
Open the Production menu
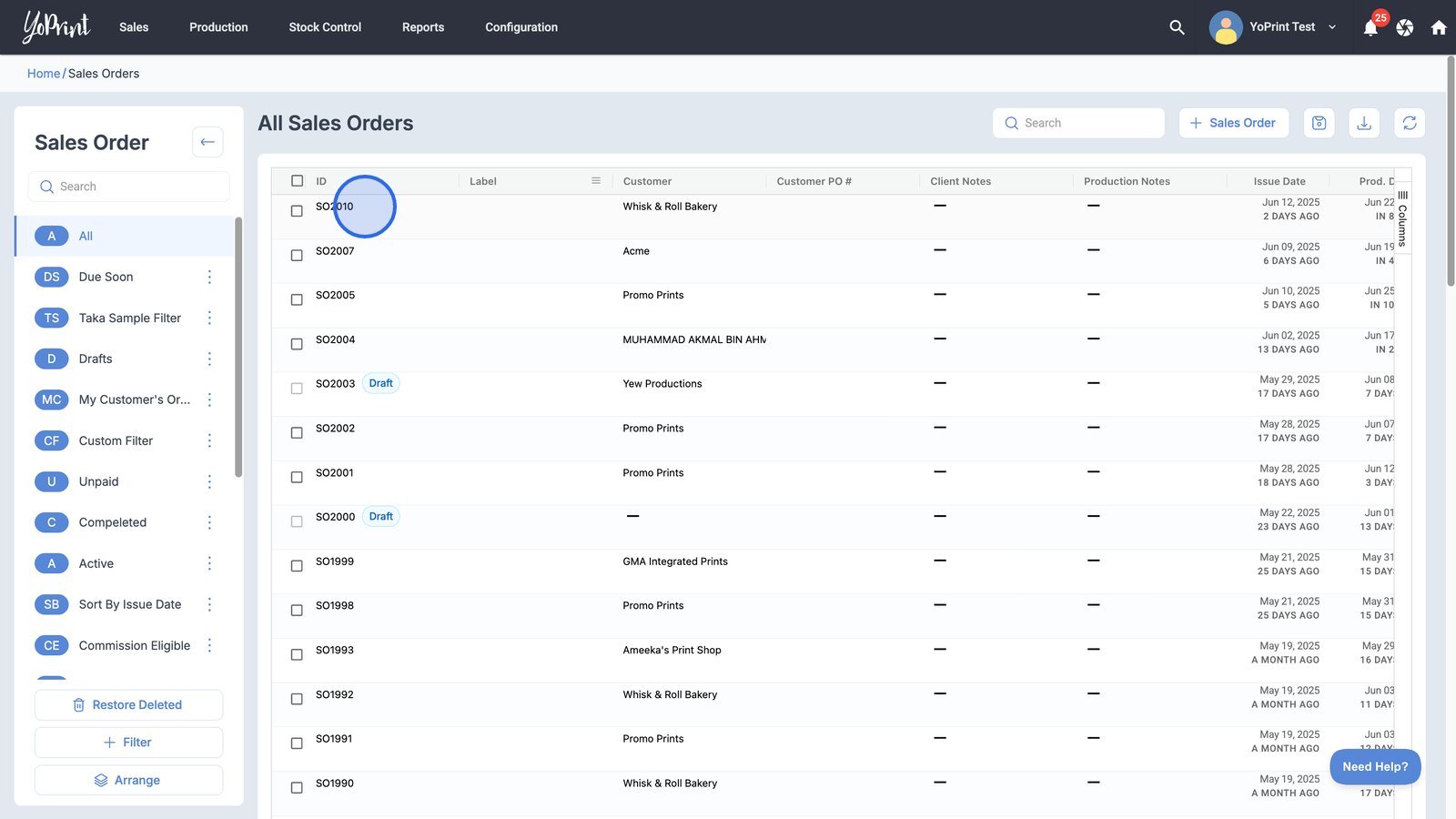tap(218, 27)
